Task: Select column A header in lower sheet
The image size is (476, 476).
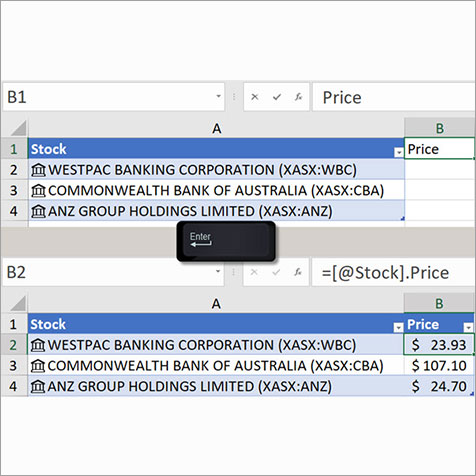Action: (216, 304)
